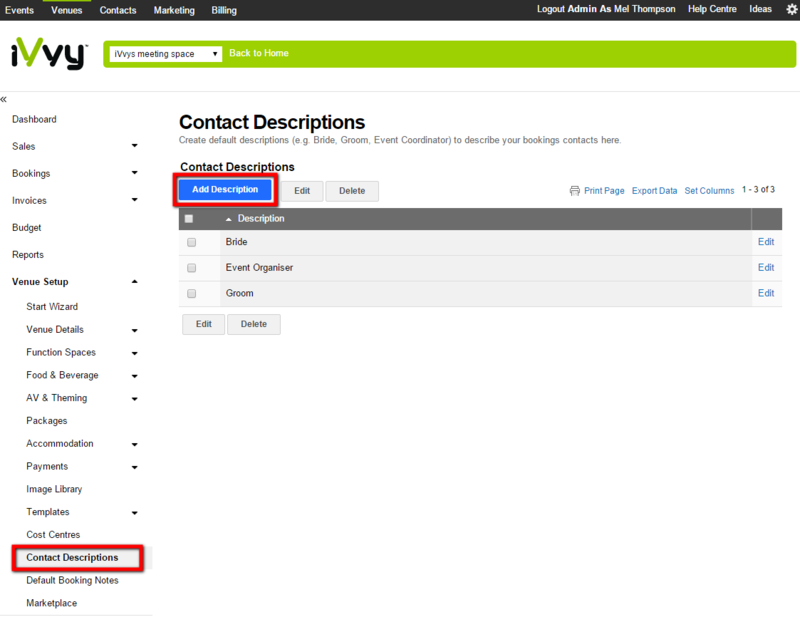Image resolution: width=800 pixels, height=622 pixels.
Task: Expand AV & Theming submenu
Action: coord(134,399)
